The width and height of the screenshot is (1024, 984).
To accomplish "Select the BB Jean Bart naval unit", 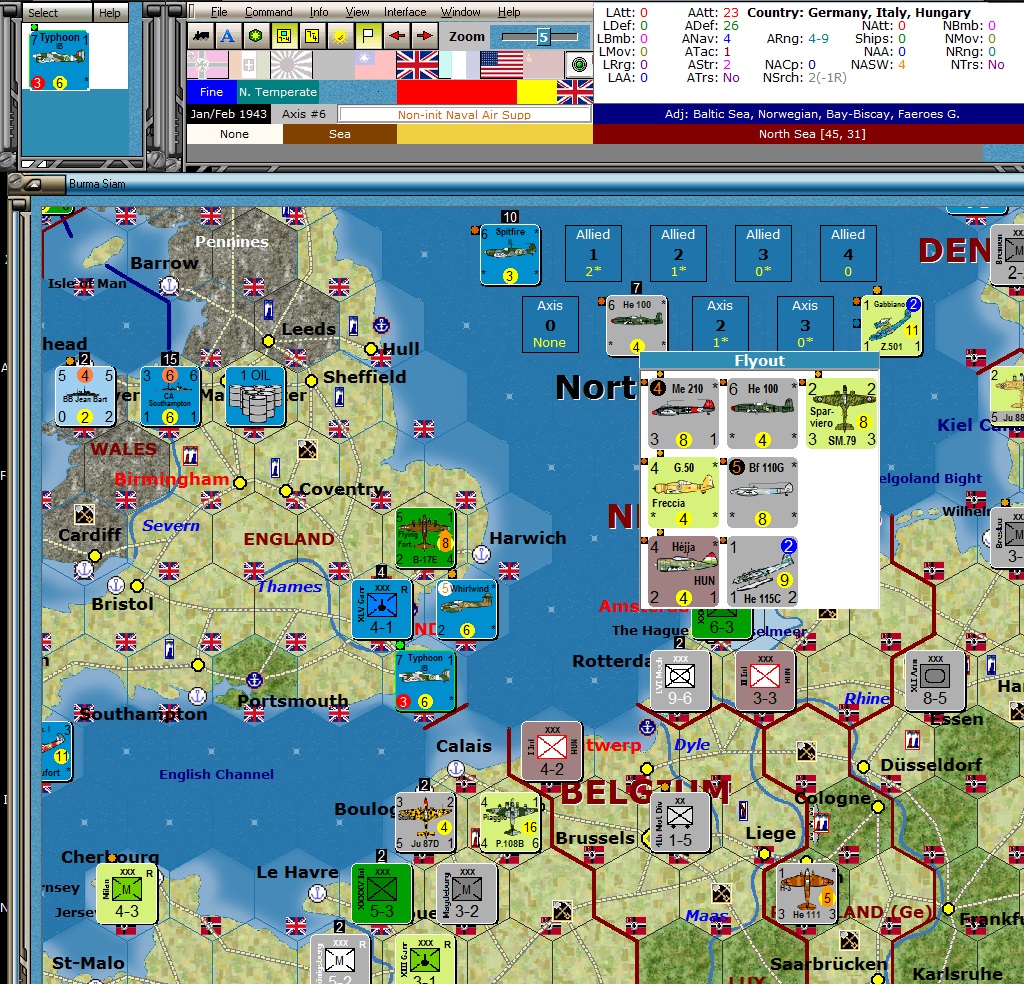I will [85, 396].
